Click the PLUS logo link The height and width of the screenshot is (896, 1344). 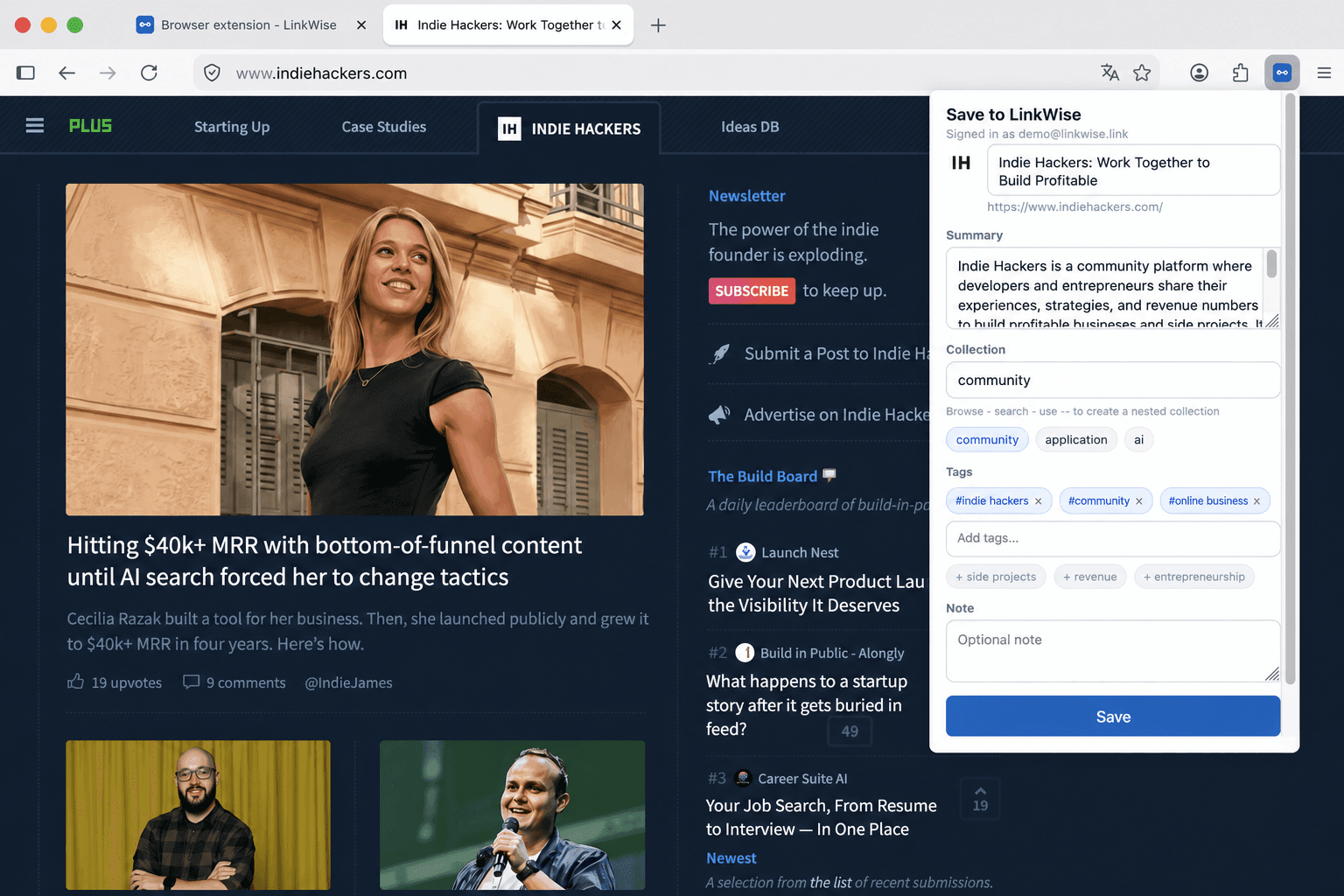click(90, 126)
